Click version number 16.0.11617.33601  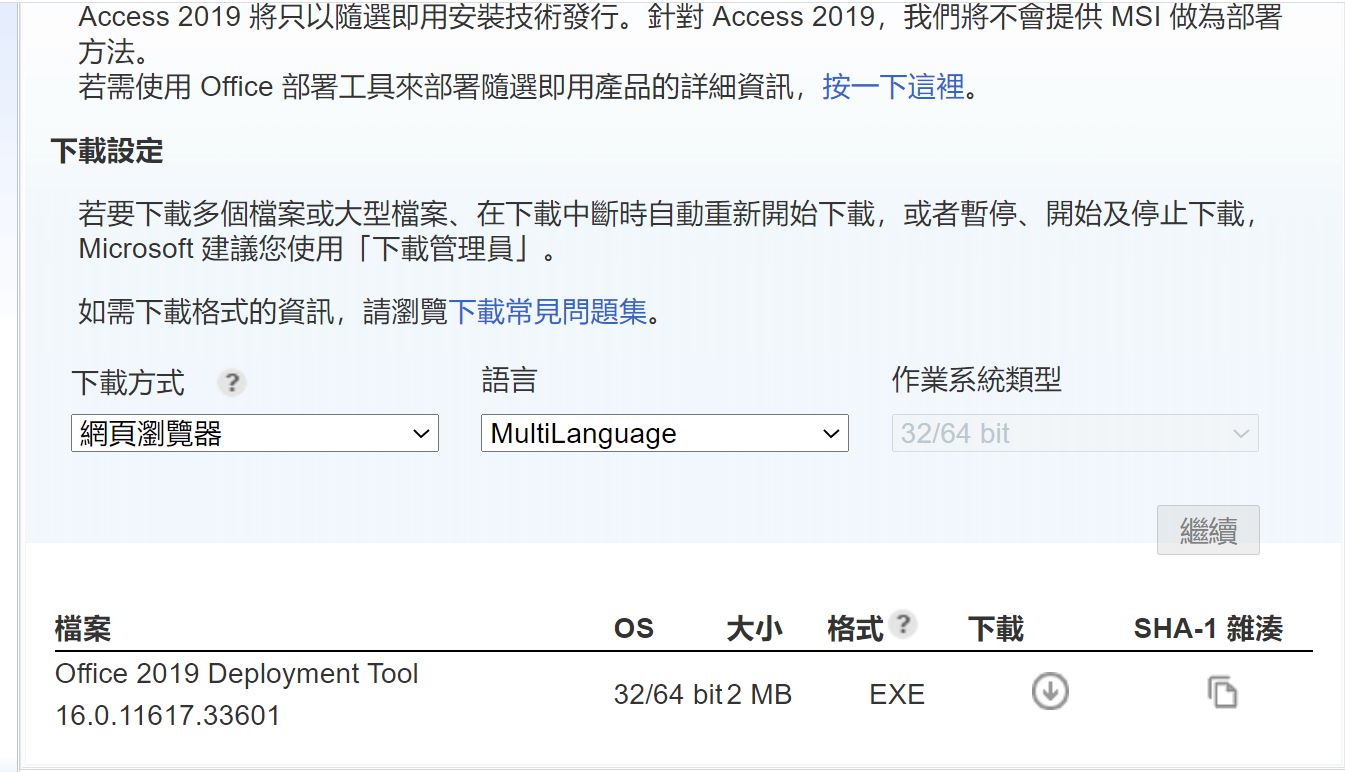pyautogui.click(x=168, y=716)
